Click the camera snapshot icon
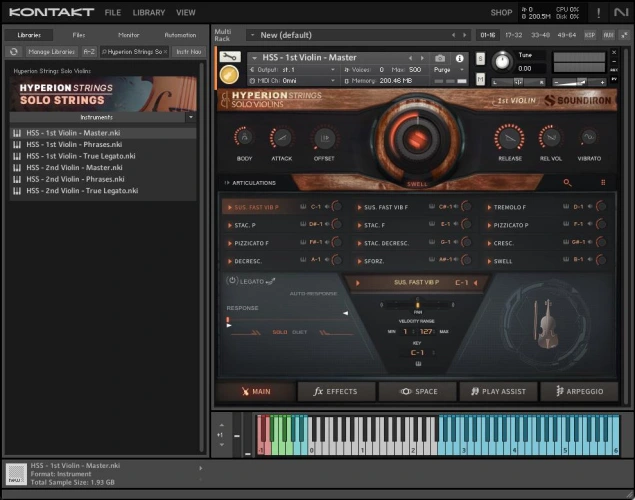Image resolution: width=635 pixels, height=500 pixels. 439,58
